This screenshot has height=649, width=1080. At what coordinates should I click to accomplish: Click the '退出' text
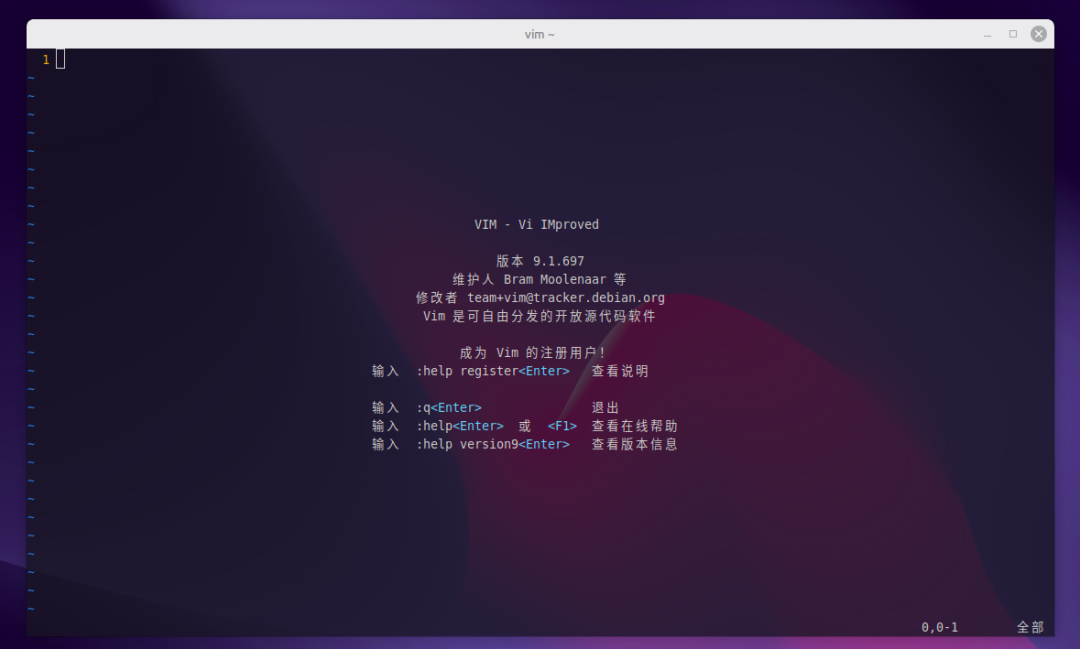point(605,408)
